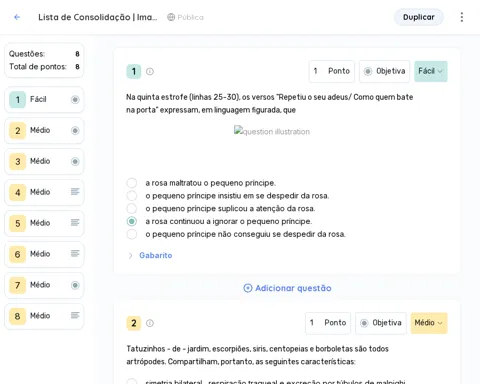
Task: Edit the points field of question 2
Action: [x=328, y=323]
